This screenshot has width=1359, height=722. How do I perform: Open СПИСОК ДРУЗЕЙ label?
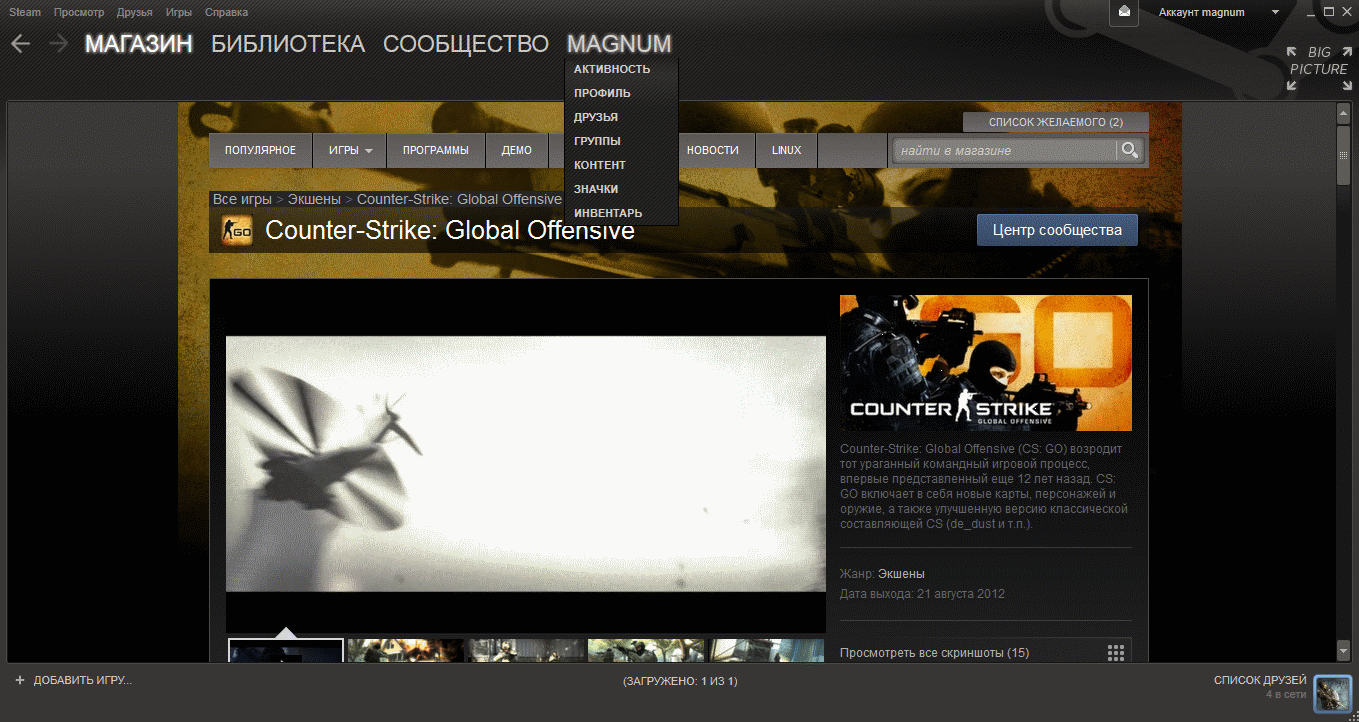pos(1260,680)
